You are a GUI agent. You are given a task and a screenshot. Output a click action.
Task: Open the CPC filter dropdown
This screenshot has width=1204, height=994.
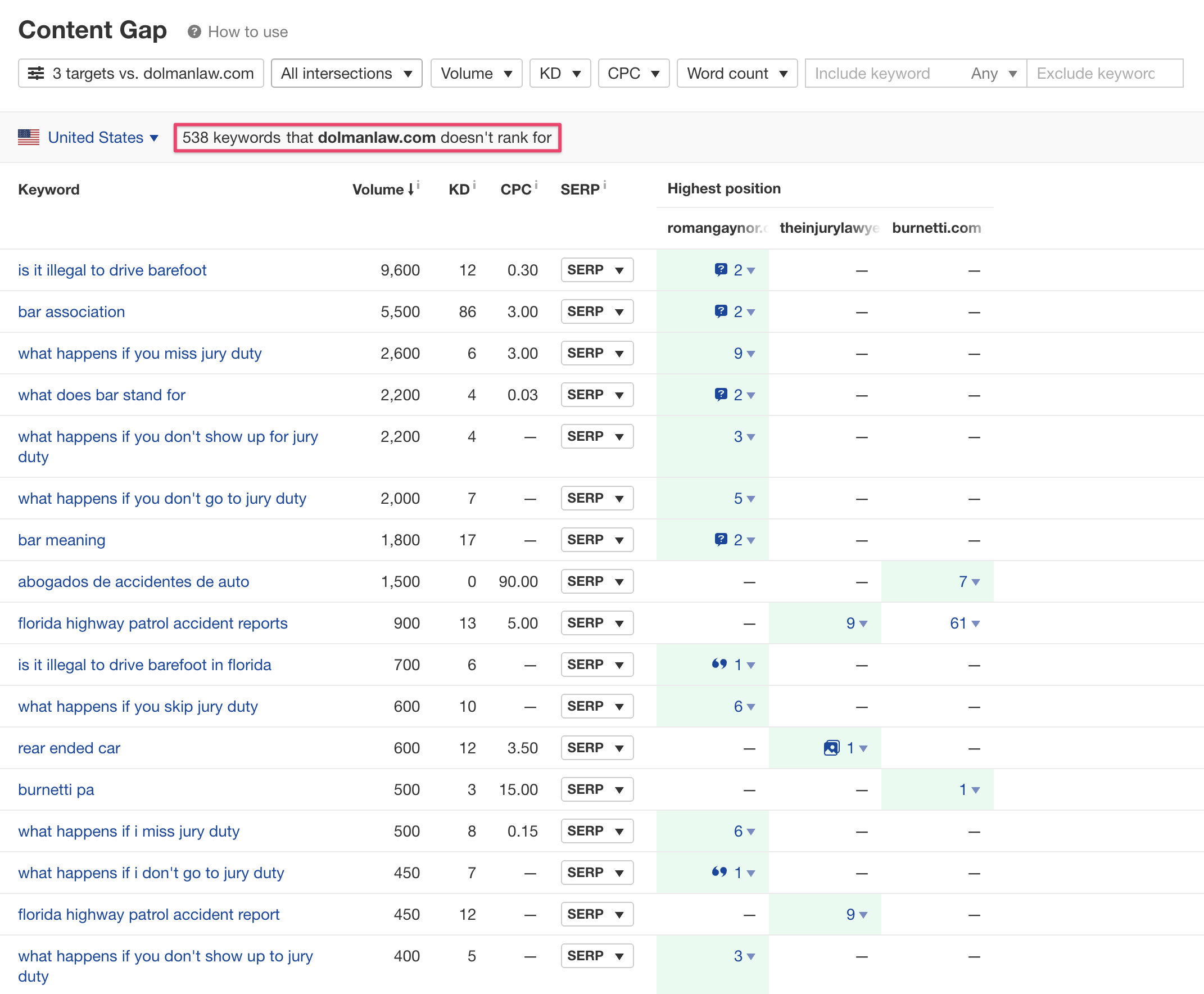(634, 73)
